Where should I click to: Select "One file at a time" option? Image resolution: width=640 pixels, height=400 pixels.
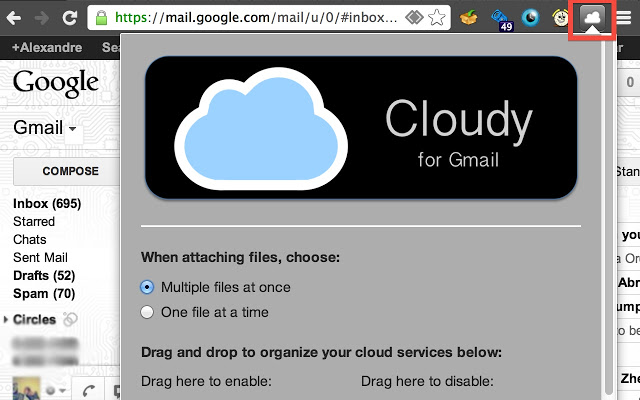(148, 312)
